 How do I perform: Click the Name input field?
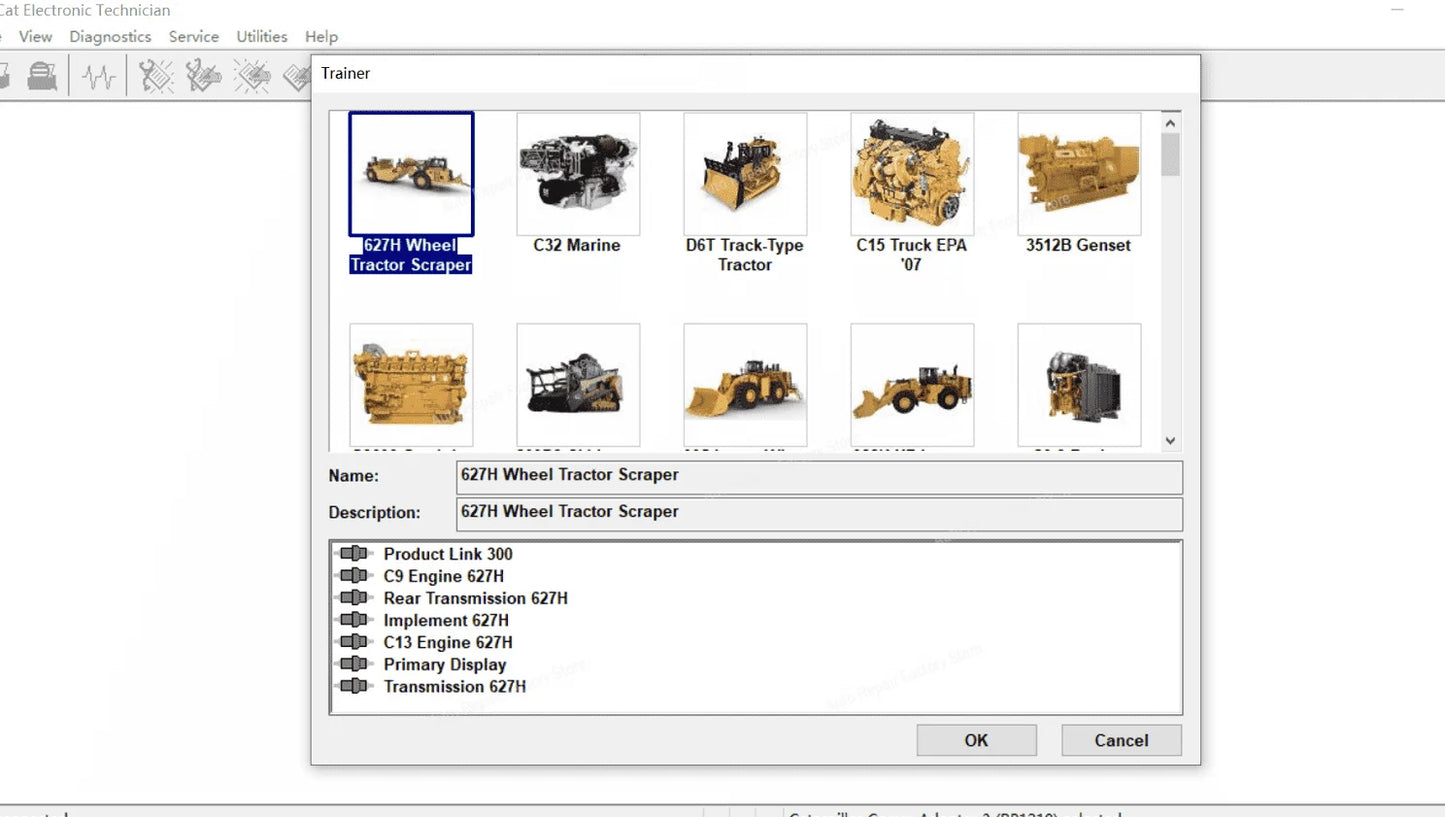pyautogui.click(x=819, y=477)
